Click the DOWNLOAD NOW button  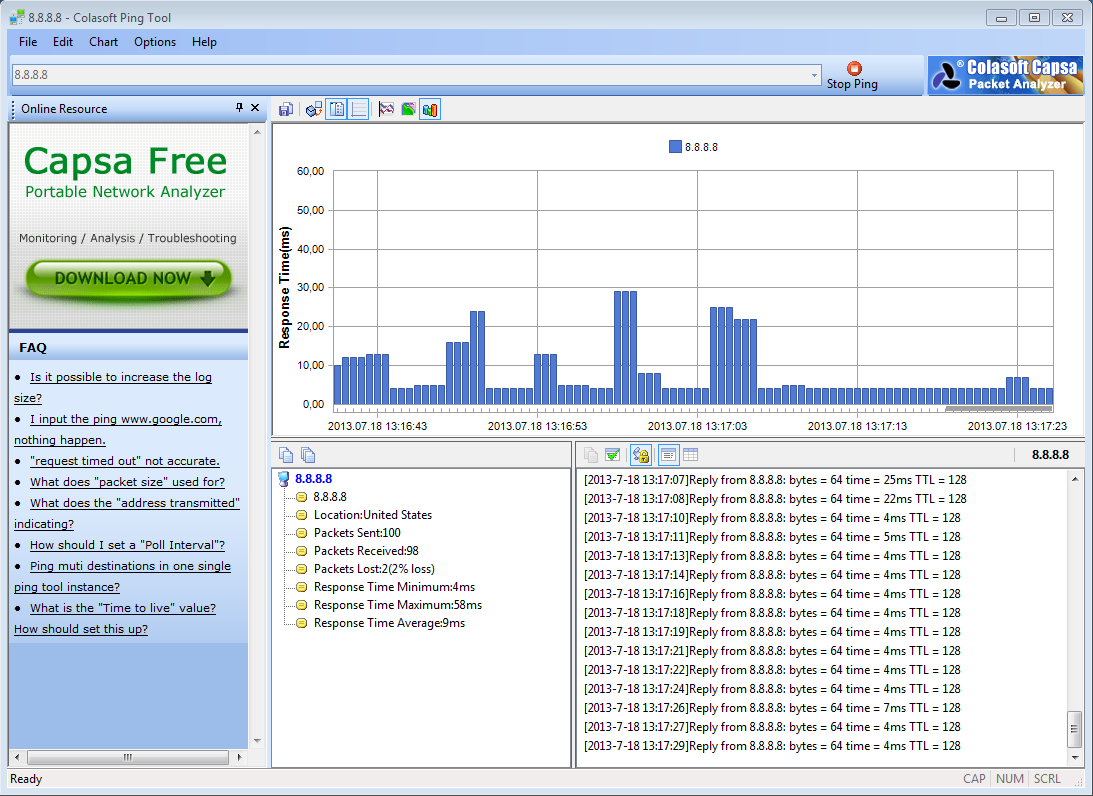point(128,279)
